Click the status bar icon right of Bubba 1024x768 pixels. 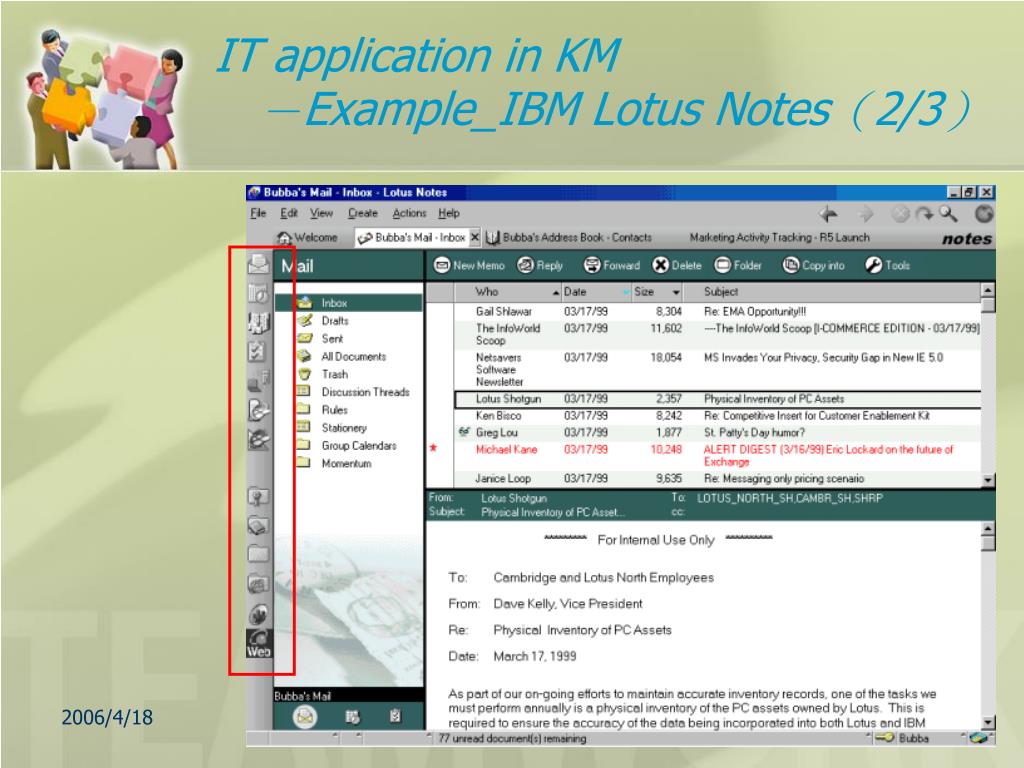tap(979, 738)
